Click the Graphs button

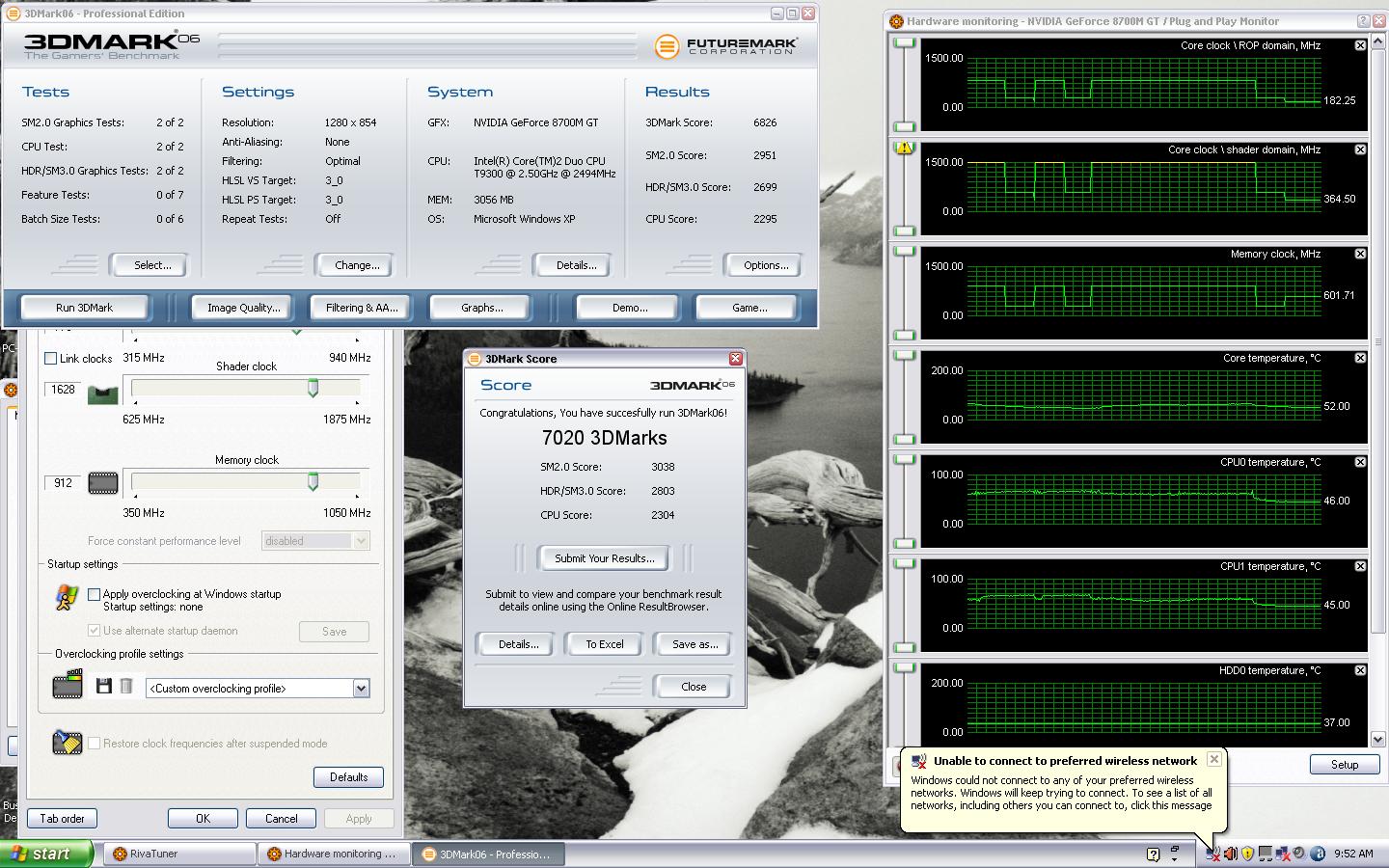click(481, 308)
